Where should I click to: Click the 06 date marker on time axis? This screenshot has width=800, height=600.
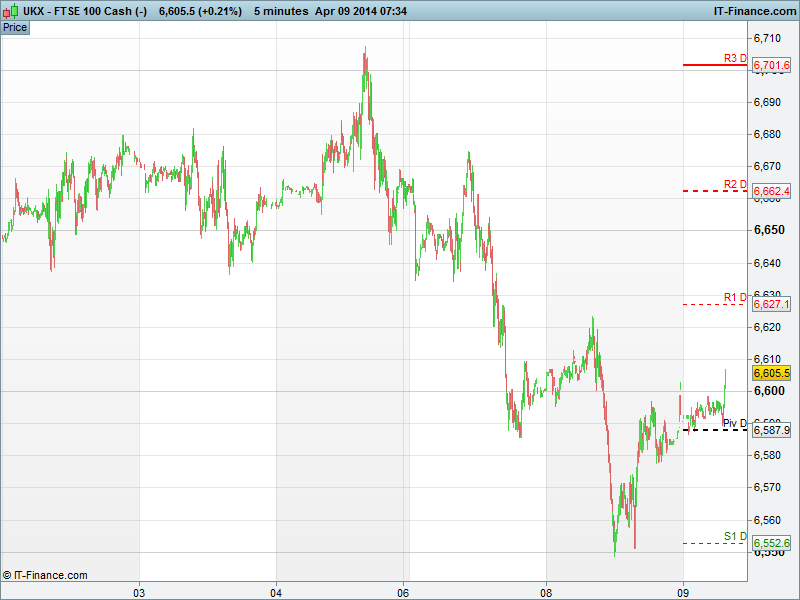(x=403, y=591)
